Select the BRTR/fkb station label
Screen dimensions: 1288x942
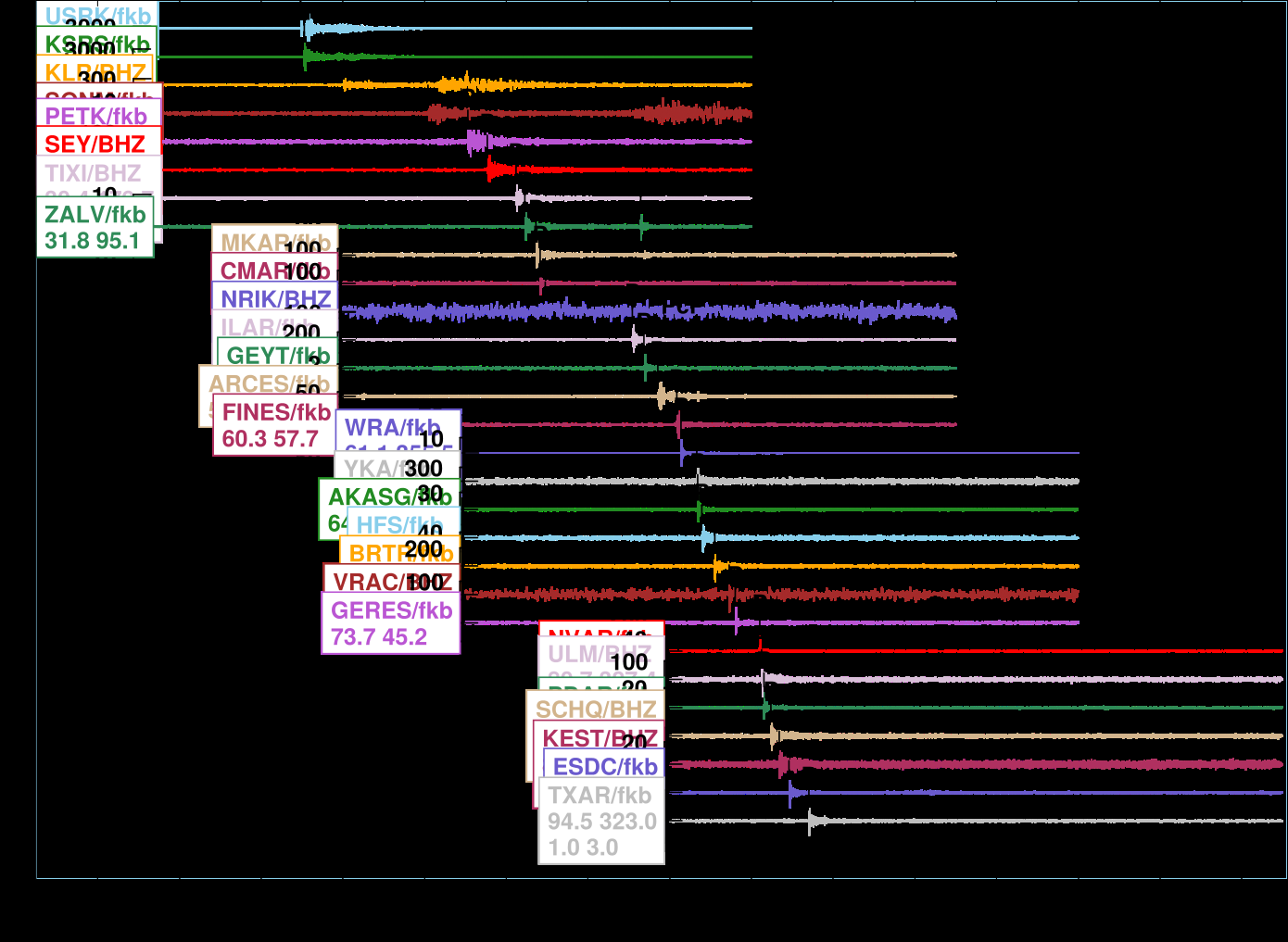401,554
